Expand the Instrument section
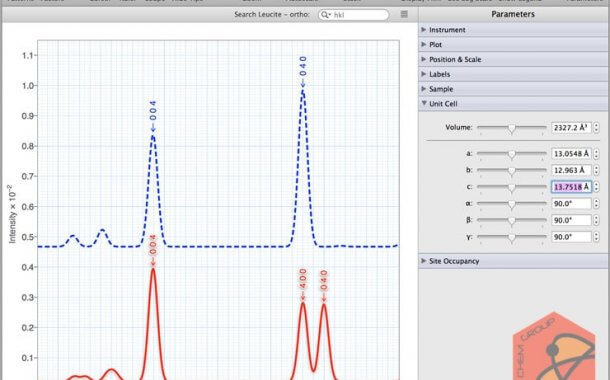610x380 pixels. 514,30
